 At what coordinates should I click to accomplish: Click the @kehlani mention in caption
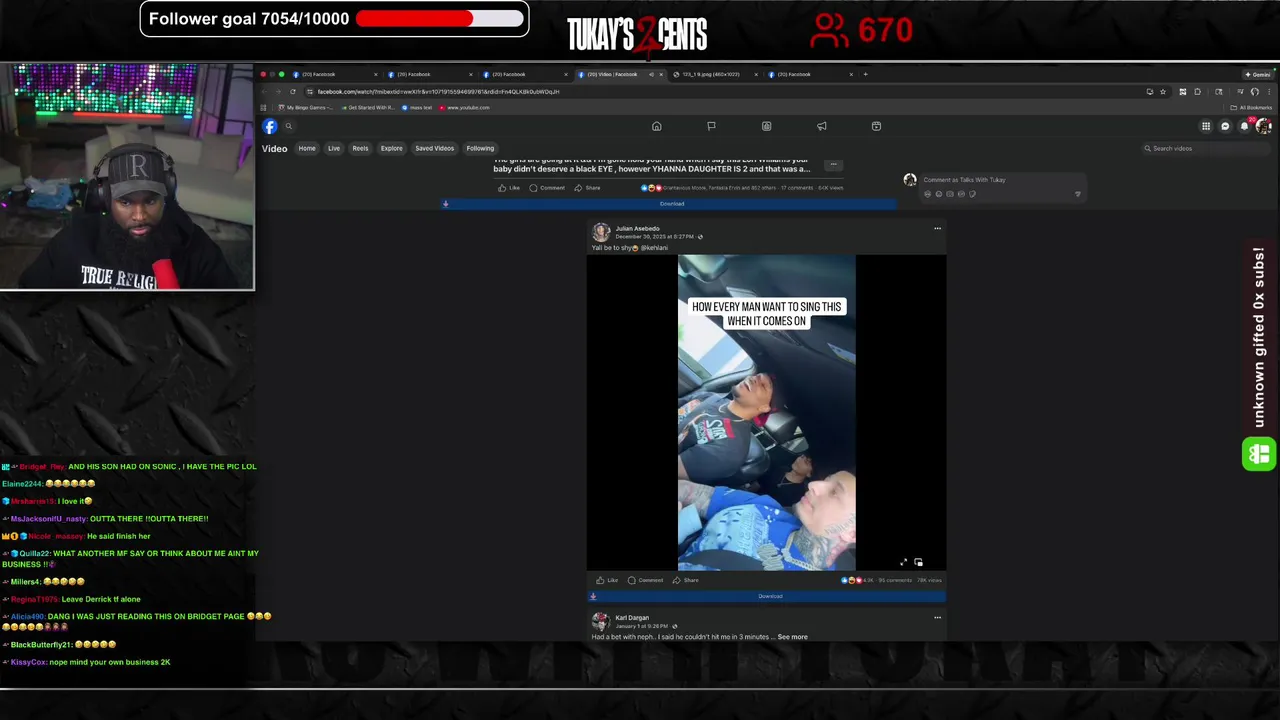654,248
